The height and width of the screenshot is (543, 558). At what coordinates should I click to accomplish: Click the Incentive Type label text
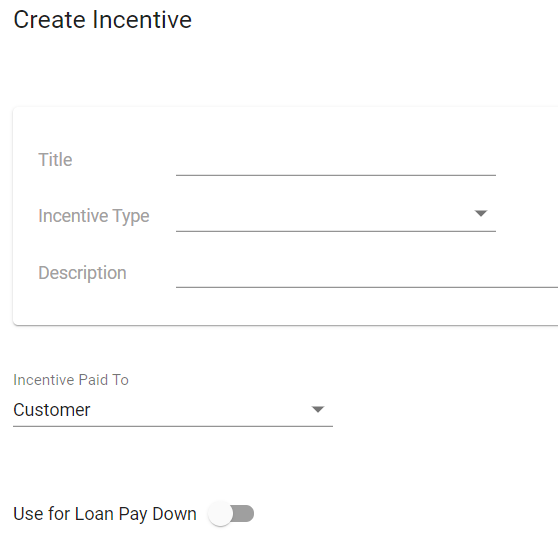pos(94,216)
